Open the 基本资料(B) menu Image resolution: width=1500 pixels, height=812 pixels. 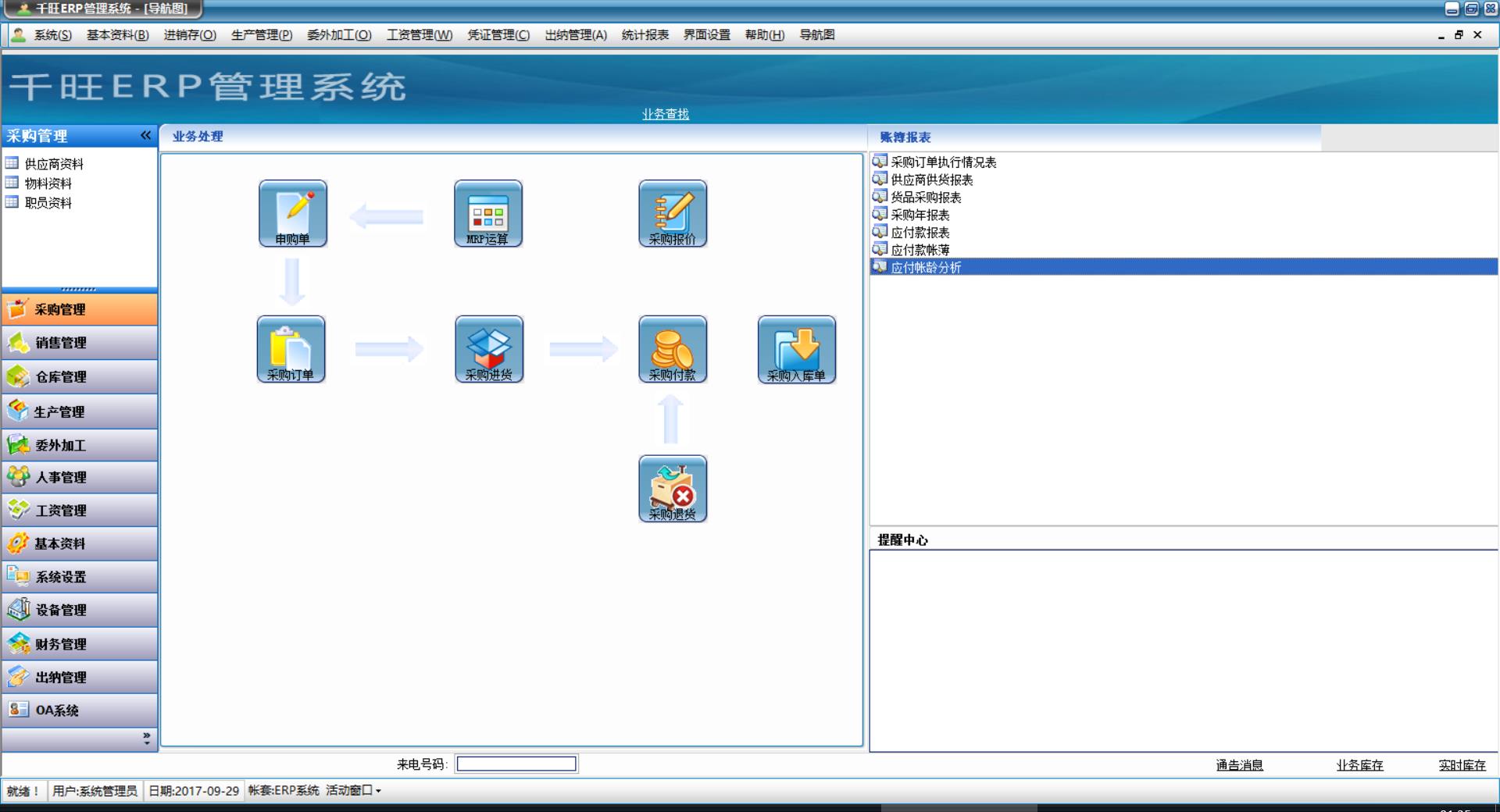pyautogui.click(x=118, y=35)
